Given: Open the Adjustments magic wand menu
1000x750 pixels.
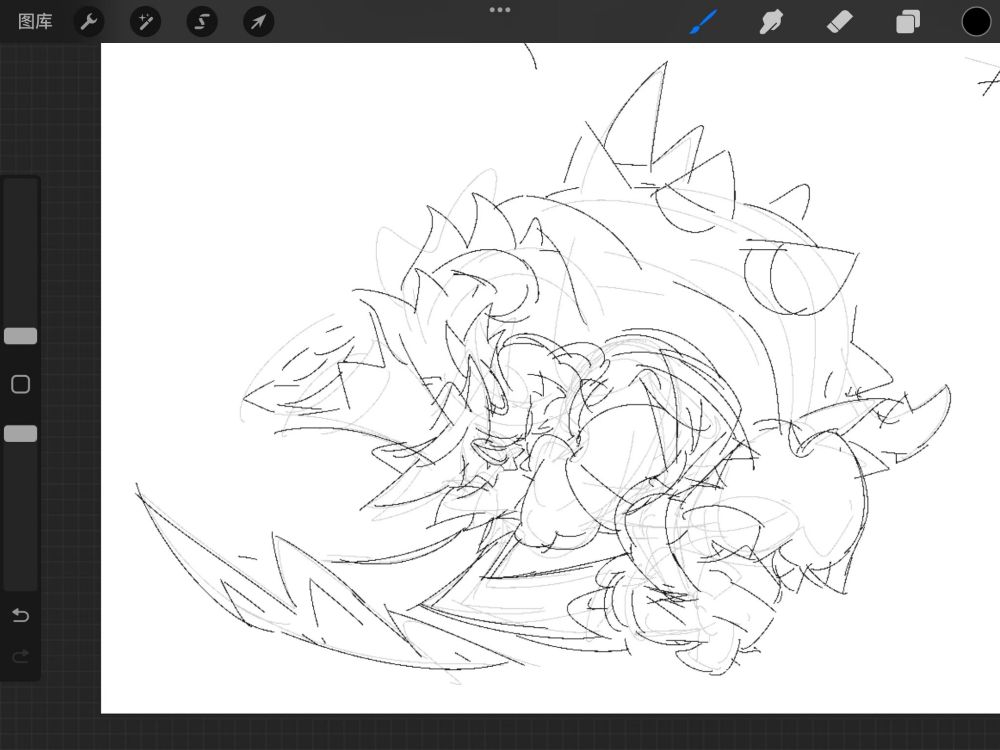Looking at the screenshot, I should 145,22.
